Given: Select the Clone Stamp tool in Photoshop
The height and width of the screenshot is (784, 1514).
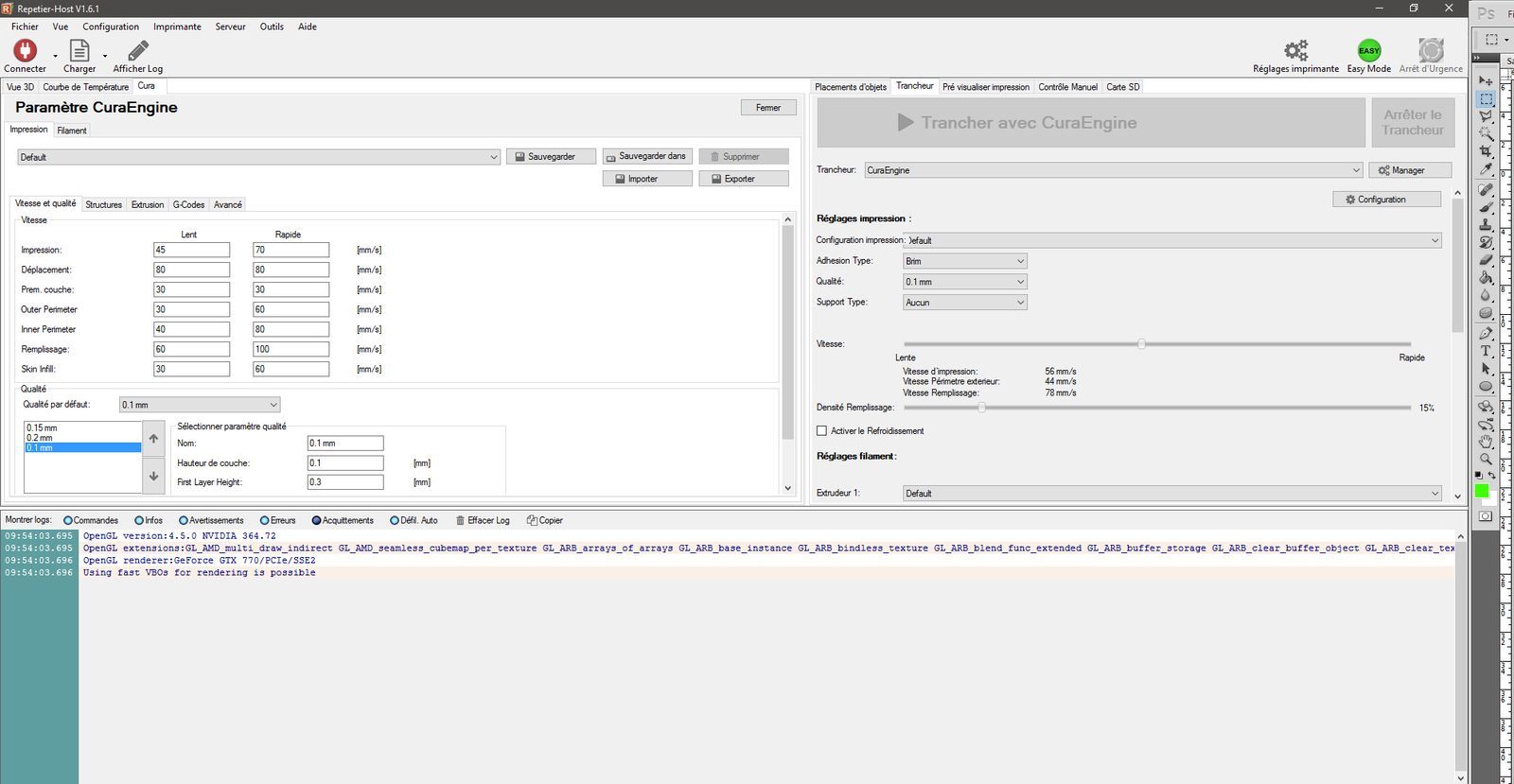Looking at the screenshot, I should tap(1486, 224).
